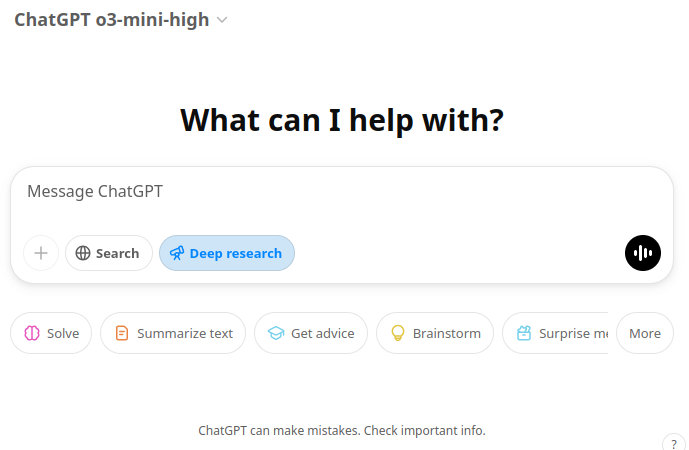Pick the Get advice suggestion

[x=311, y=333]
